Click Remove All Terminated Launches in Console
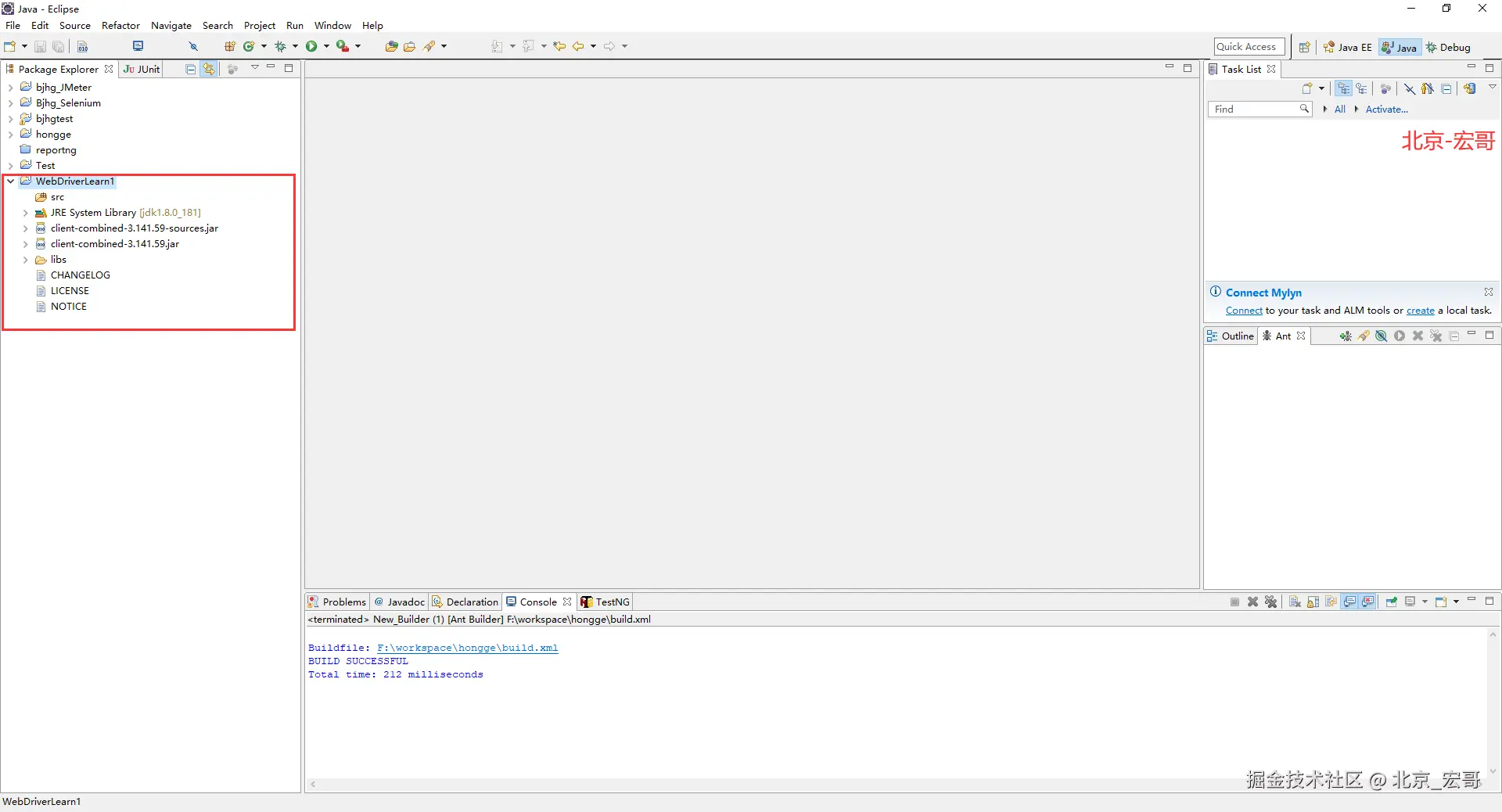Image resolution: width=1502 pixels, height=812 pixels. [x=1270, y=602]
